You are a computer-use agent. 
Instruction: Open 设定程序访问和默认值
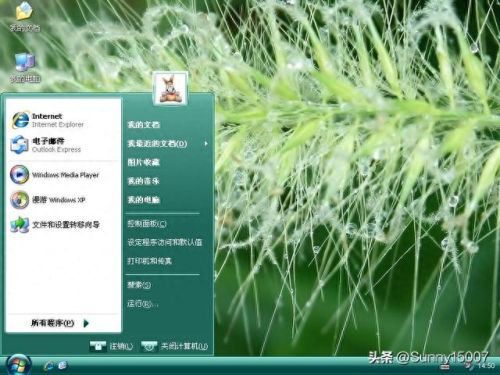(165, 242)
